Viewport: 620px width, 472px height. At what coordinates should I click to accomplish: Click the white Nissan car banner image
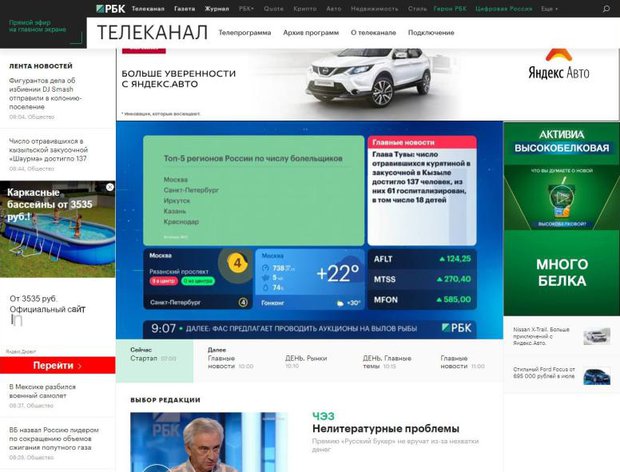[x=368, y=77]
